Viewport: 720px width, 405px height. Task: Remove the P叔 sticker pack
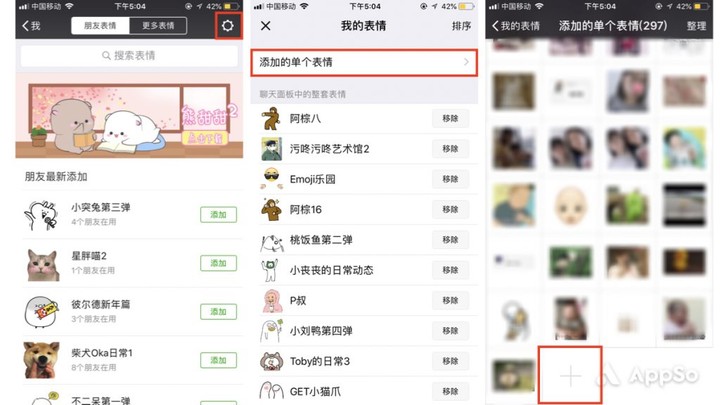pyautogui.click(x=450, y=300)
